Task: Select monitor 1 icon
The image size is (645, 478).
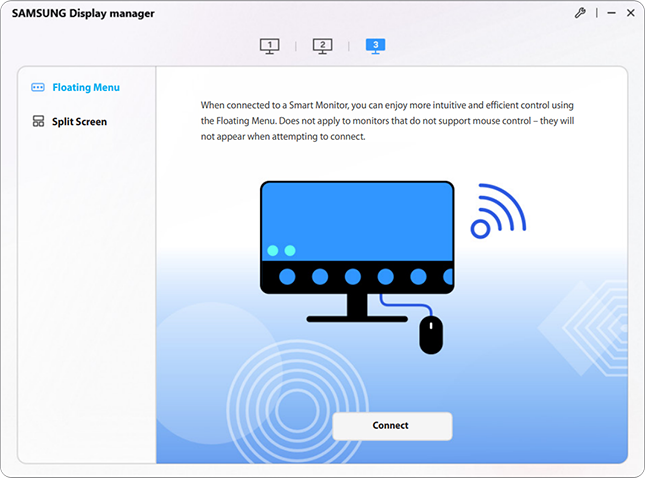Action: click(269, 46)
